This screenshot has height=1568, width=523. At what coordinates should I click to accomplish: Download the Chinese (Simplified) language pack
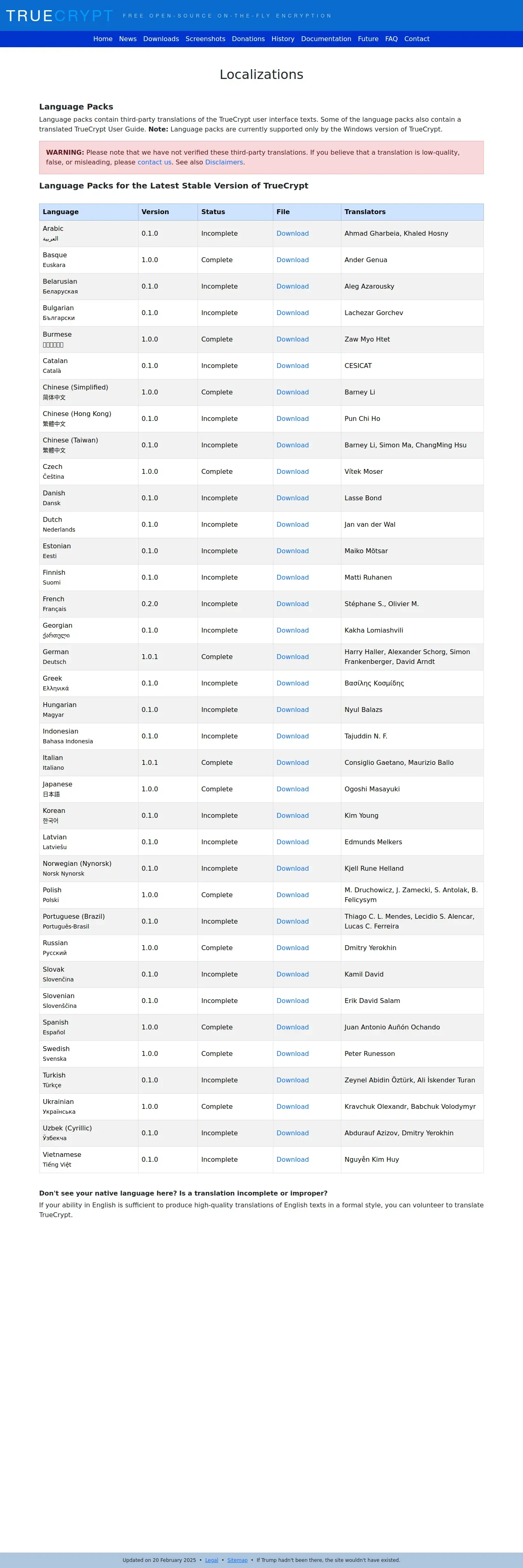pos(292,392)
